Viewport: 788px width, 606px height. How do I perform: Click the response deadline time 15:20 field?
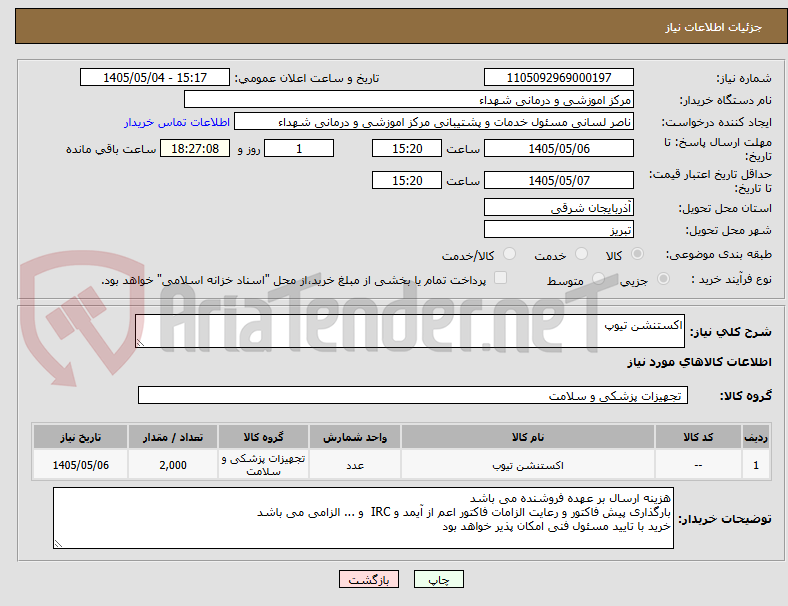pos(407,149)
